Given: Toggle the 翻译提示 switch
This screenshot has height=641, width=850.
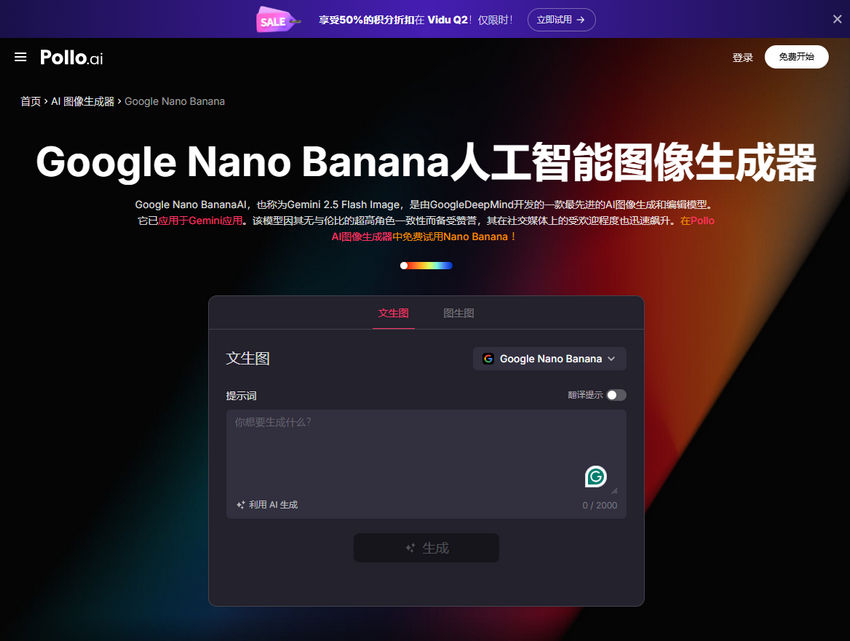Looking at the screenshot, I should point(616,395).
